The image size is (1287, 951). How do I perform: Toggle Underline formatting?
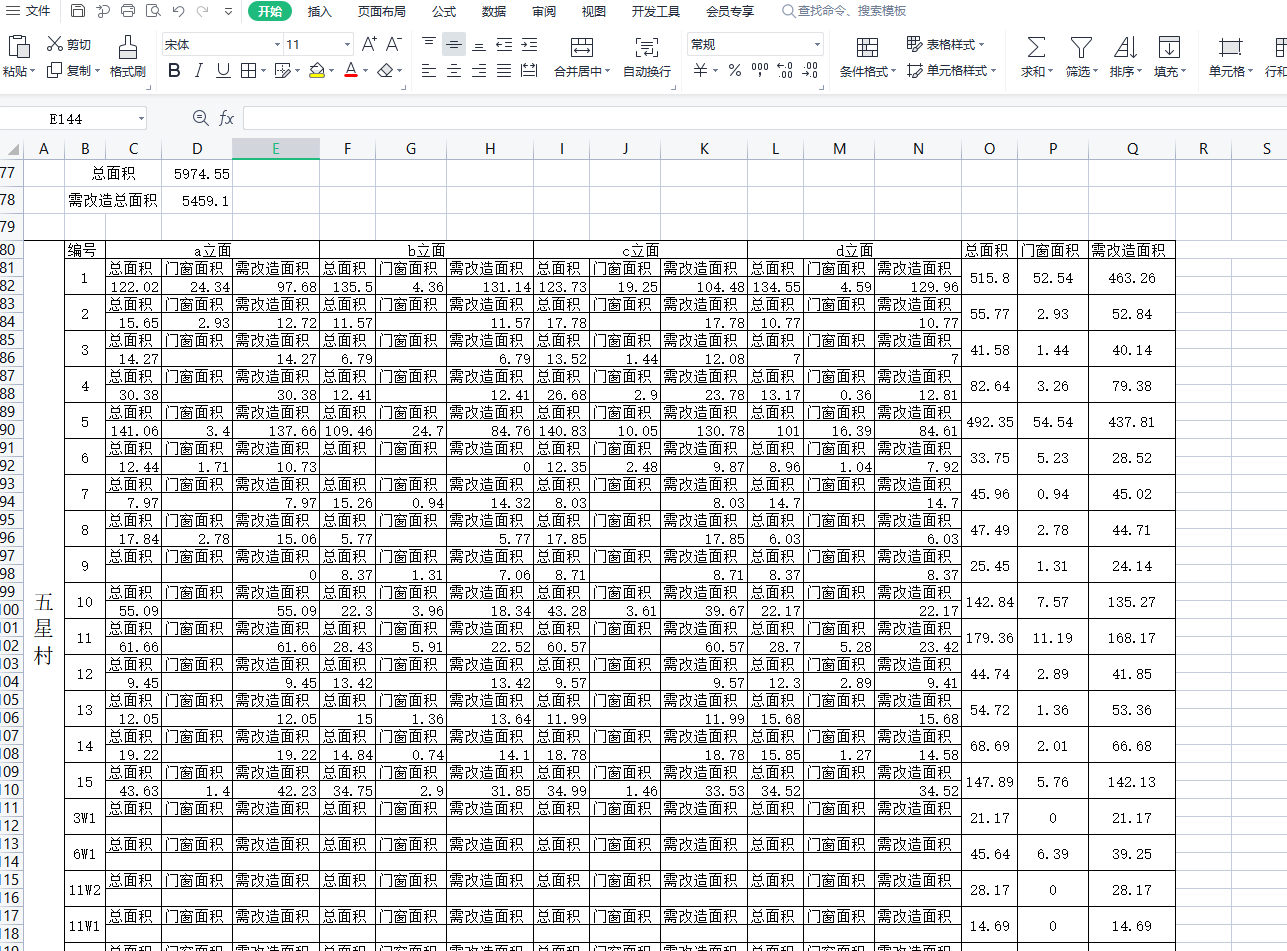tap(223, 70)
